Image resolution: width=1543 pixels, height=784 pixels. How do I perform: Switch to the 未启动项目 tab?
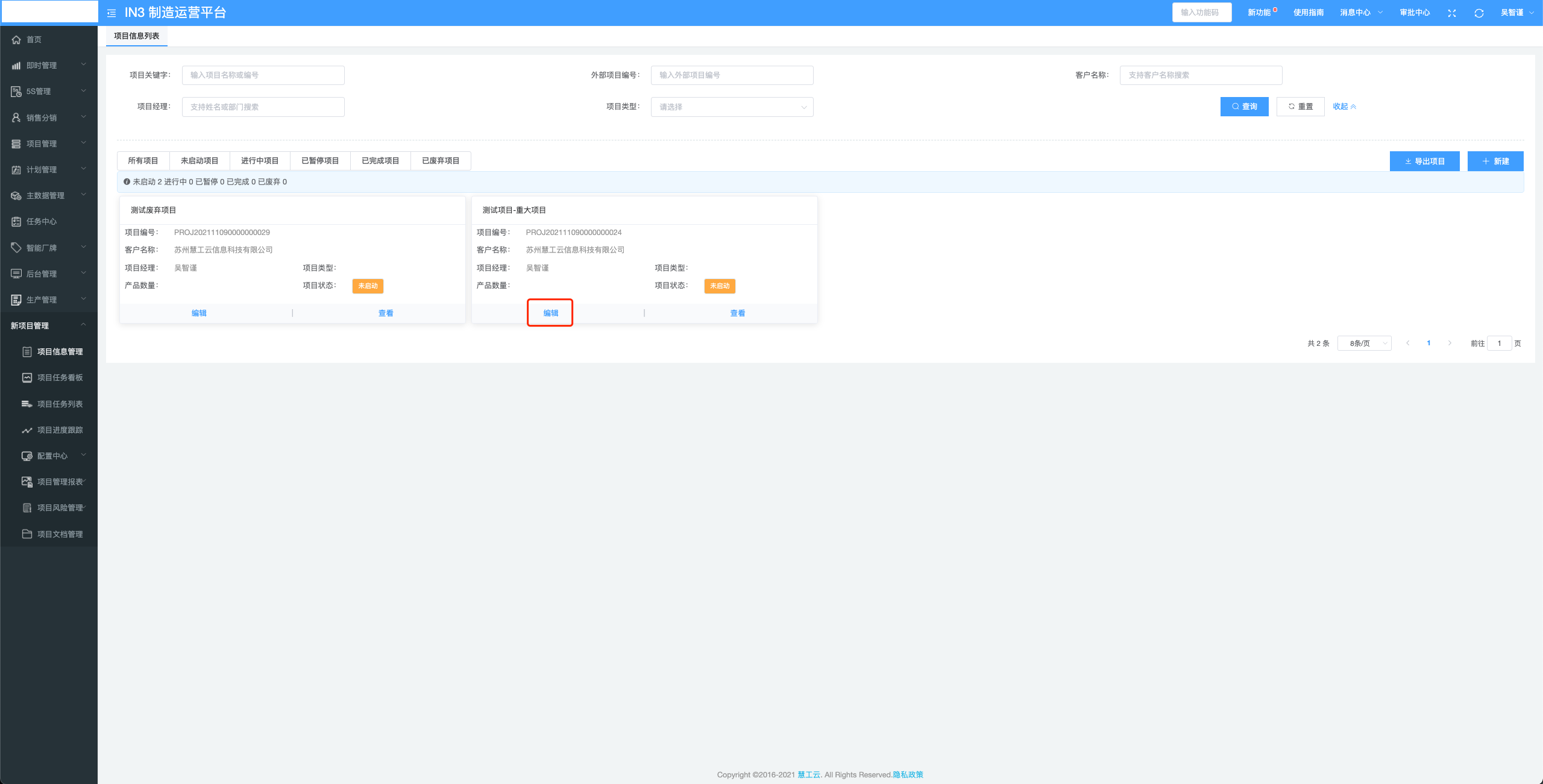pyautogui.click(x=200, y=161)
